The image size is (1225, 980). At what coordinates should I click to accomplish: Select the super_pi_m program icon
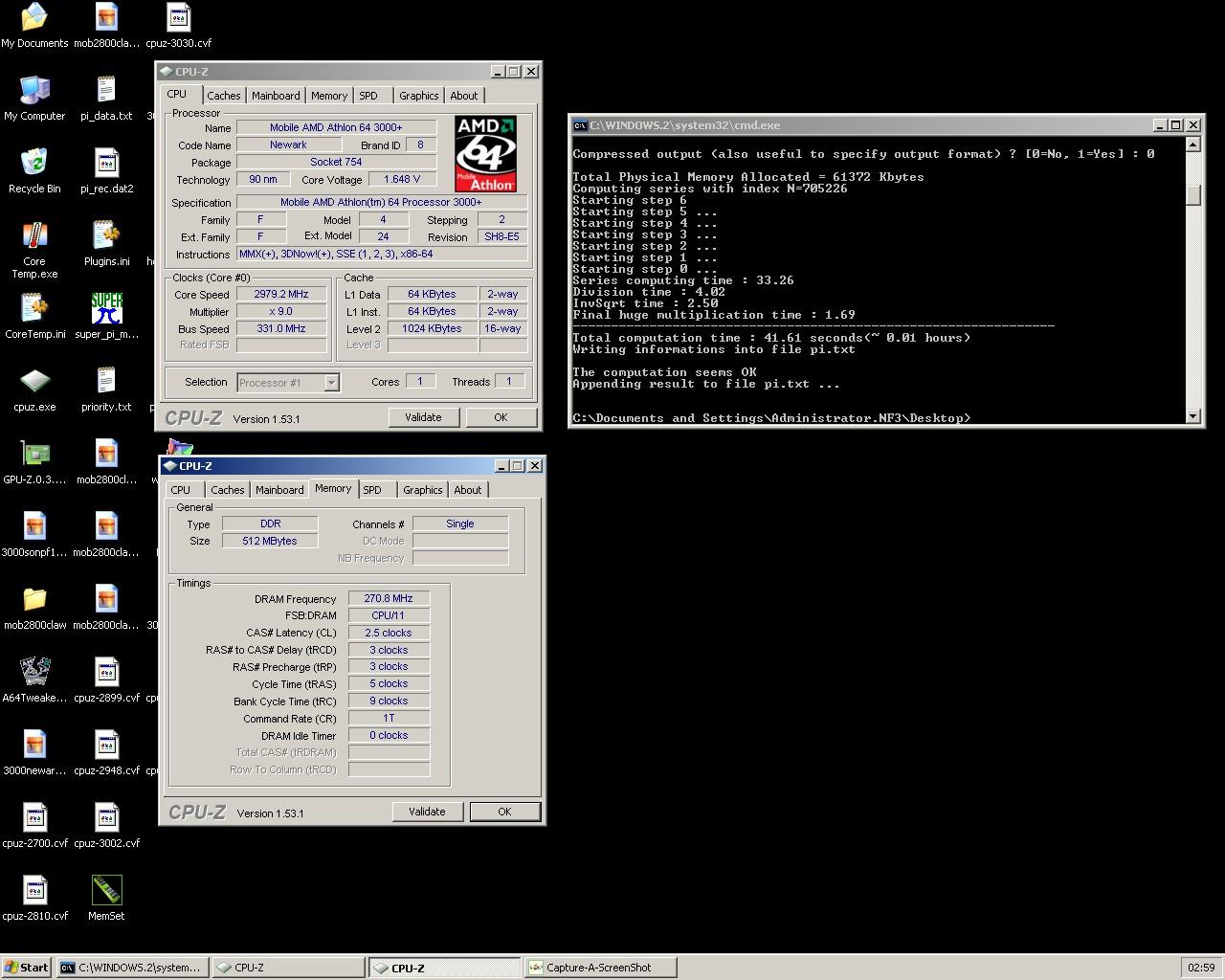point(106,316)
